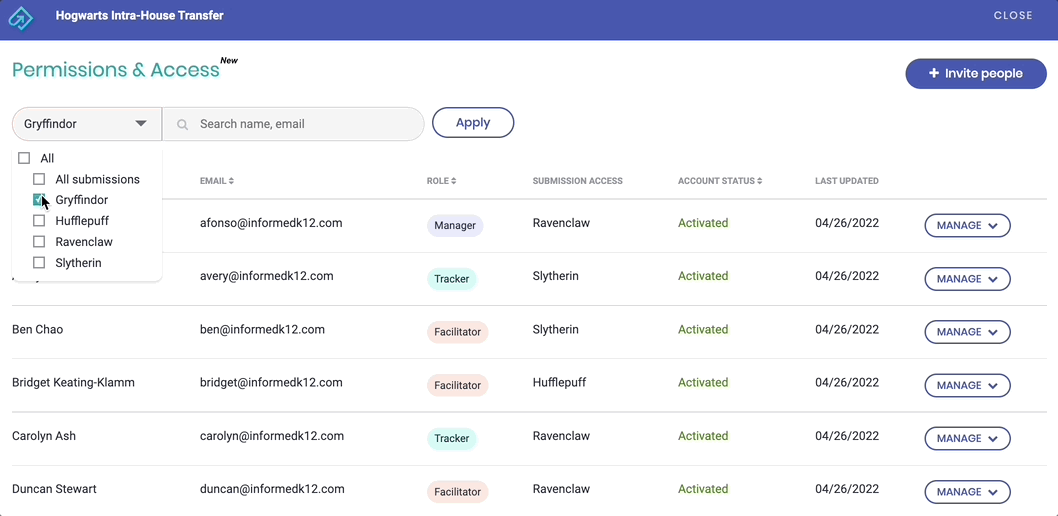This screenshot has height=516, width=1058.
Task: Check the Hufflepuff checkbox
Action: (x=39, y=221)
